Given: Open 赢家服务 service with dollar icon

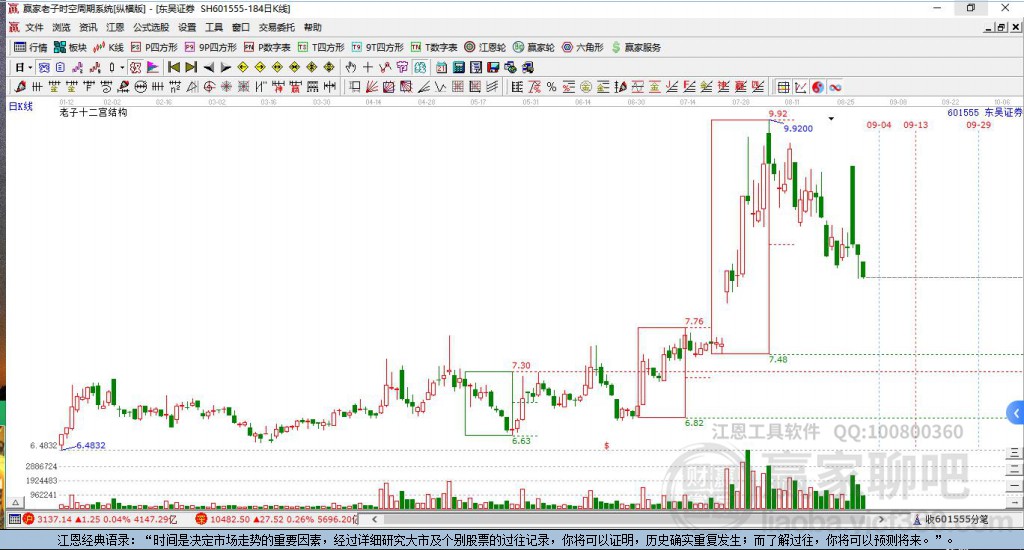Looking at the screenshot, I should (637, 47).
